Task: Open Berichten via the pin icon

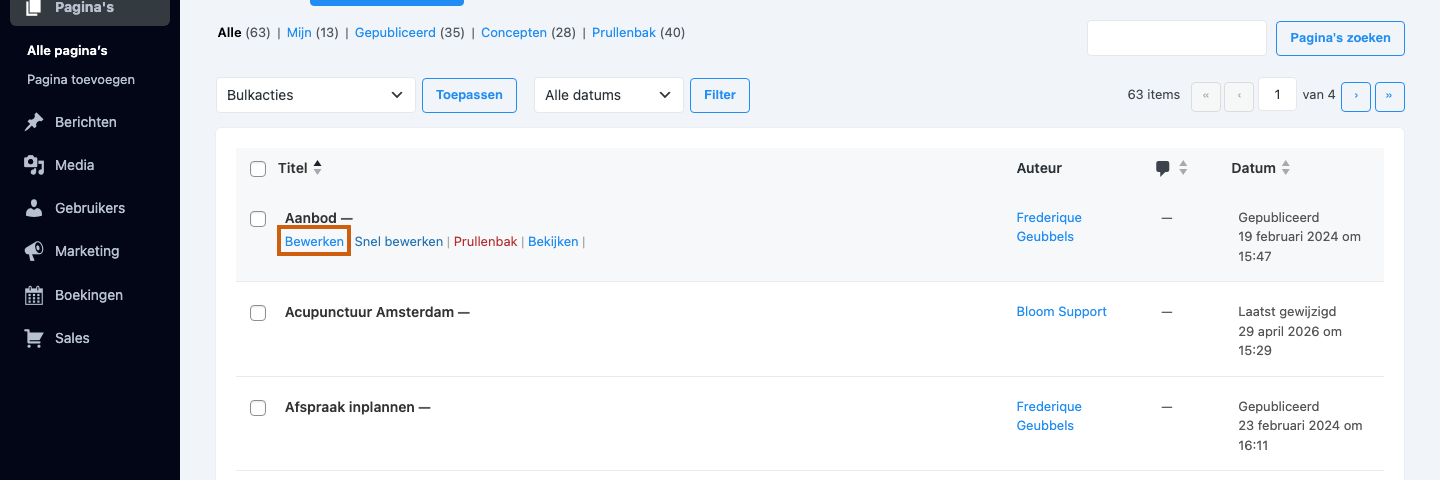Action: [34, 122]
